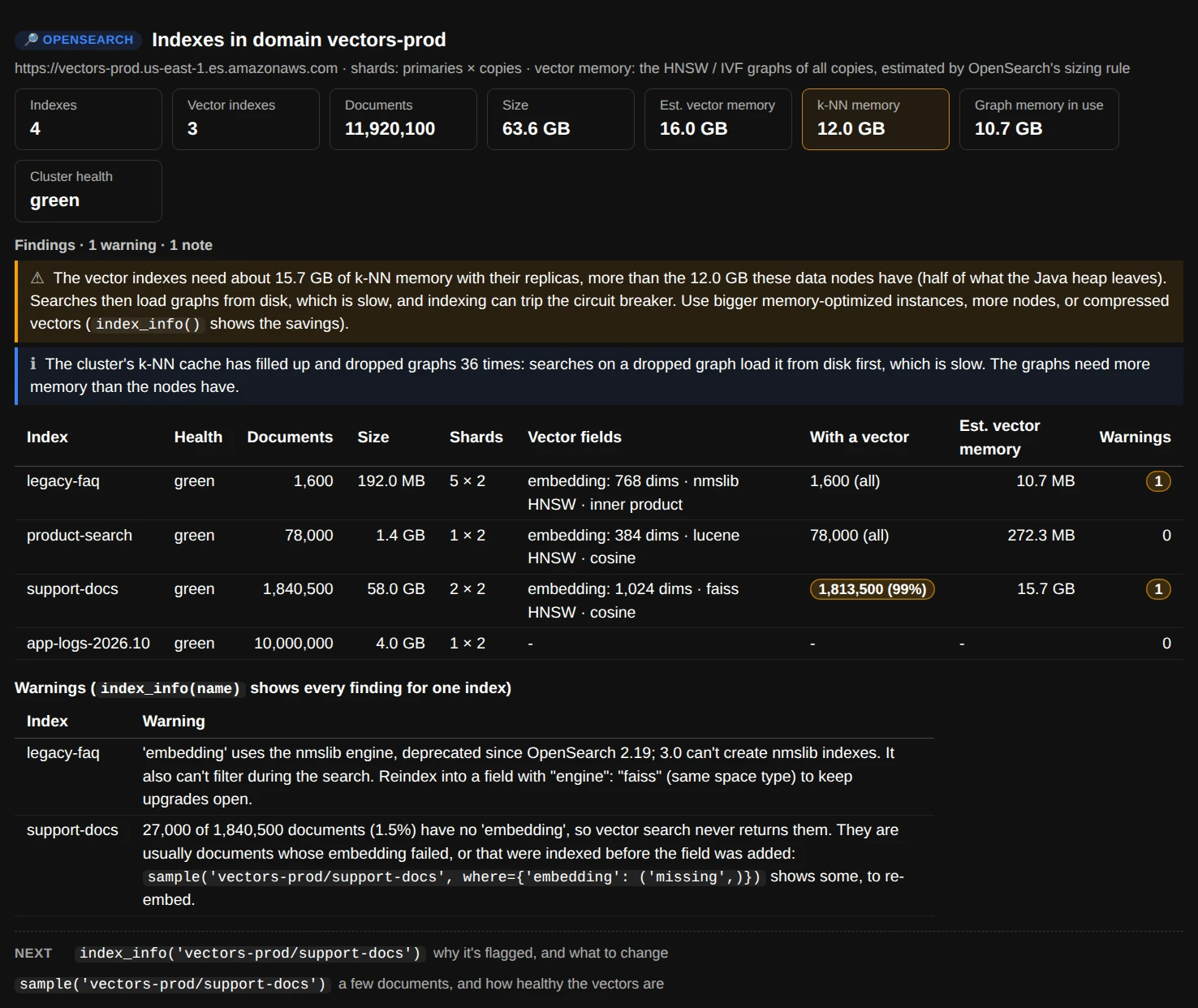Select the app-logs-2026.10 index name
The image size is (1198, 1008).
[x=88, y=644]
